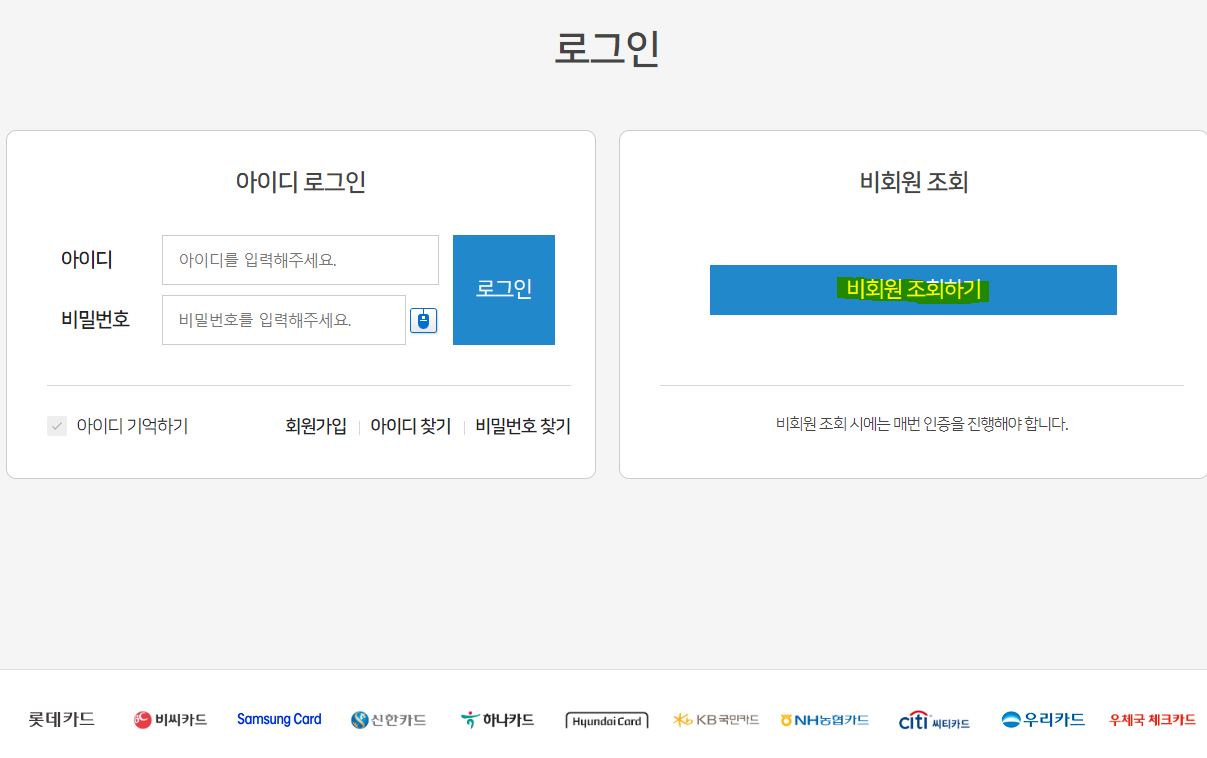The width and height of the screenshot is (1207, 758).
Task: Open the 비밀번호 찾기 link
Action: pos(523,425)
